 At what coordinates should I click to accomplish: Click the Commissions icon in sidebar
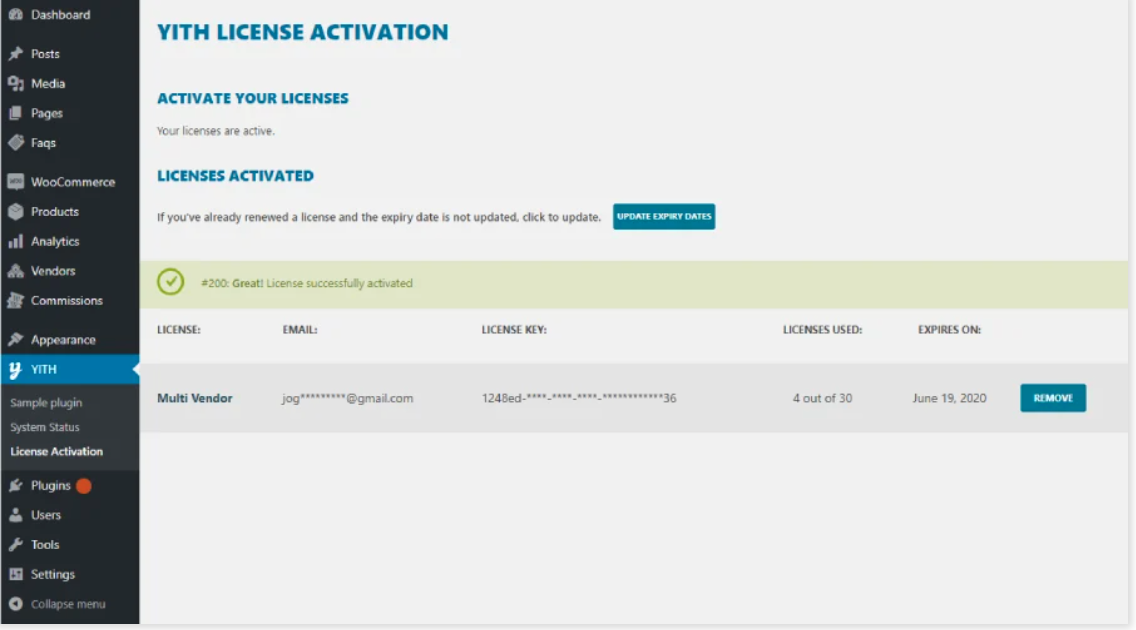click(x=15, y=301)
